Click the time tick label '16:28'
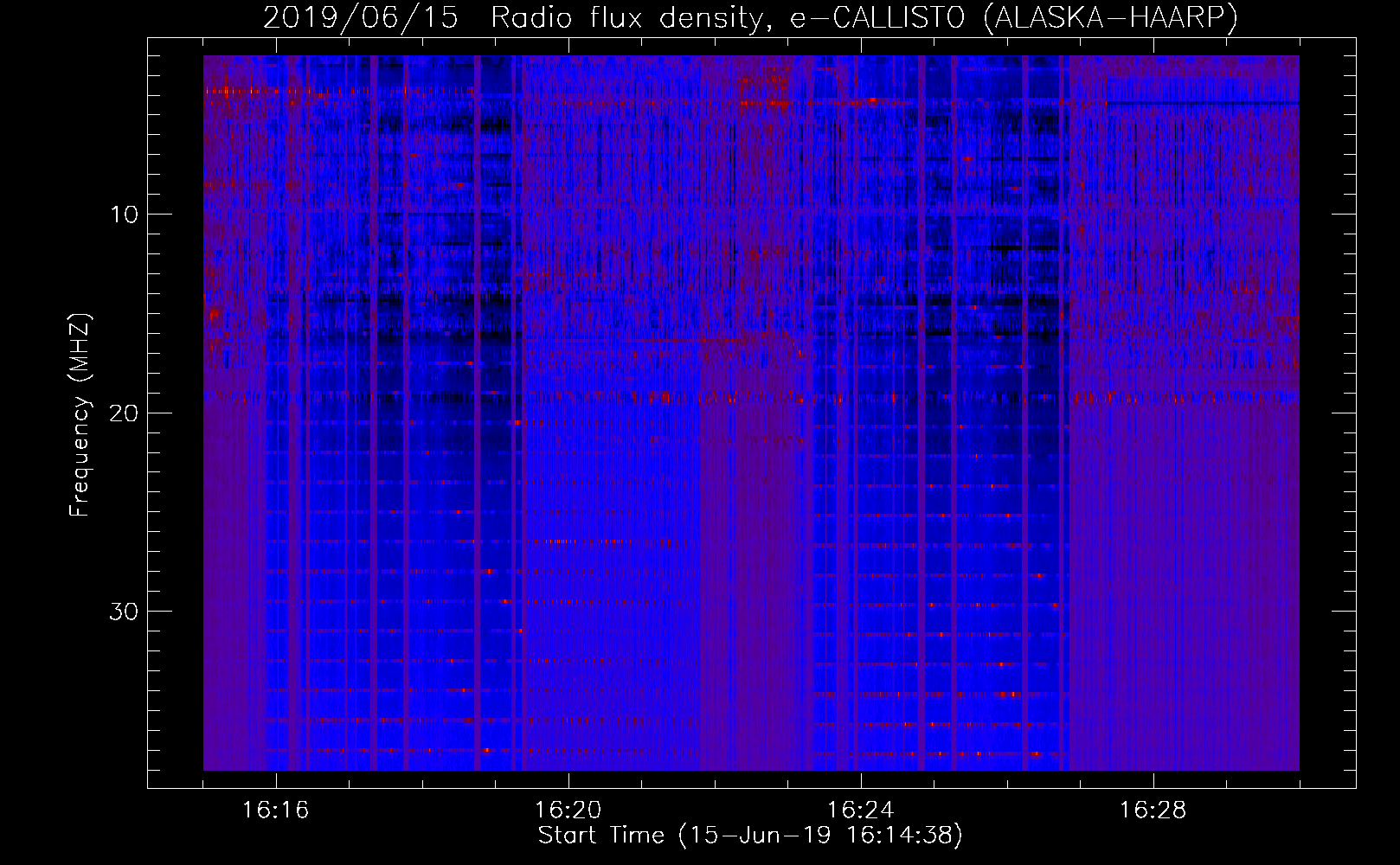This screenshot has width=1400, height=865. [1153, 811]
